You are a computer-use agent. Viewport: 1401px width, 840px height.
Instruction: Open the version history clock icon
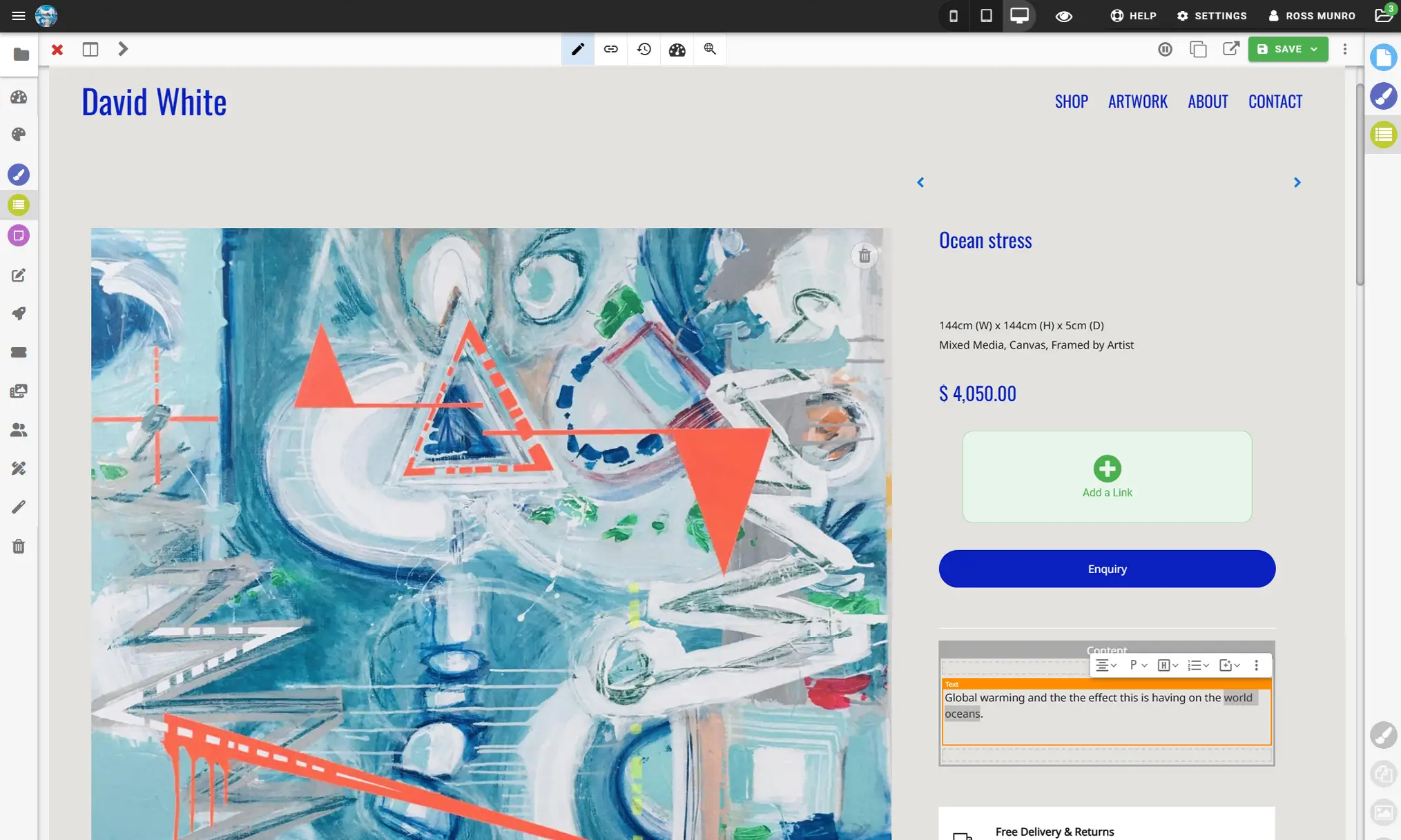644,49
